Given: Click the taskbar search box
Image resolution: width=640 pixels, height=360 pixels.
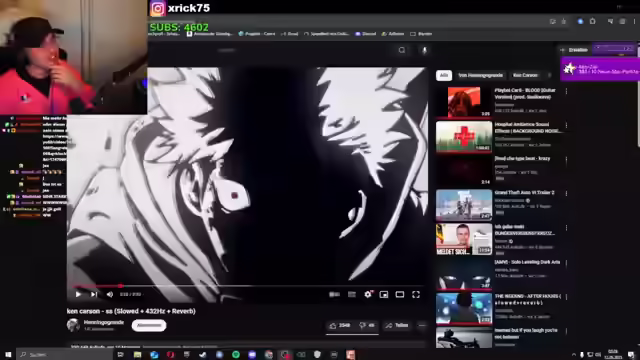Looking at the screenshot, I should click(64, 354).
